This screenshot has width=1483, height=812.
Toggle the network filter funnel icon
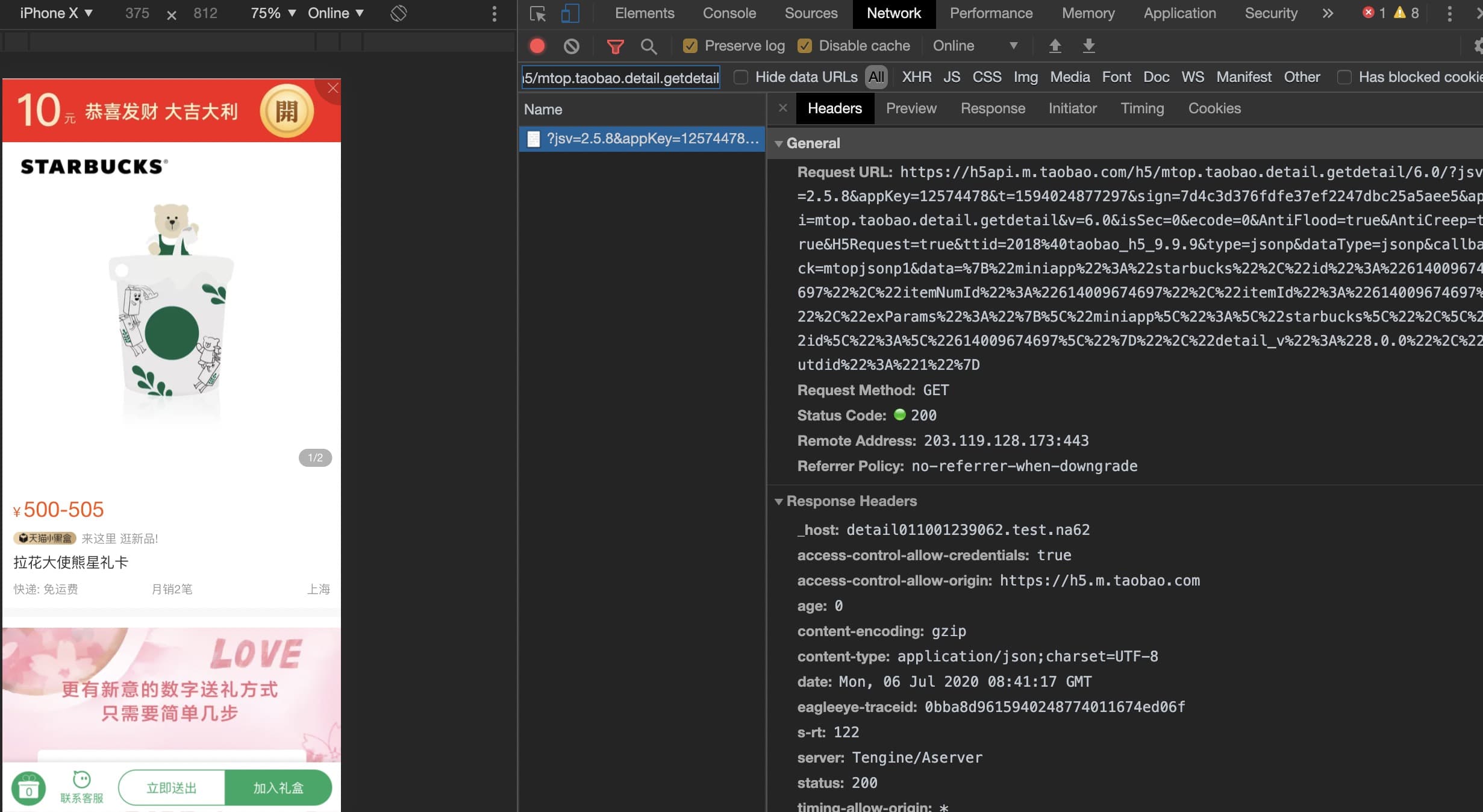(615, 46)
